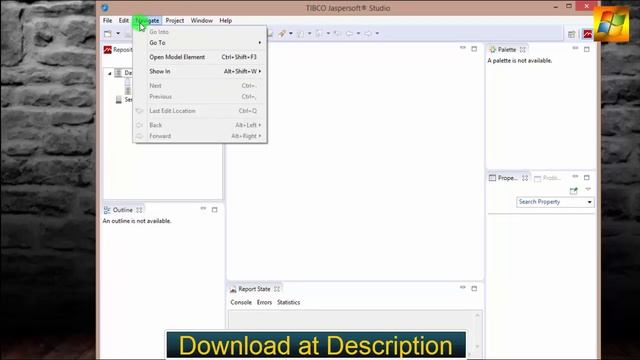The width and height of the screenshot is (640, 360).
Task: Select the Report State tab
Action: [250, 289]
